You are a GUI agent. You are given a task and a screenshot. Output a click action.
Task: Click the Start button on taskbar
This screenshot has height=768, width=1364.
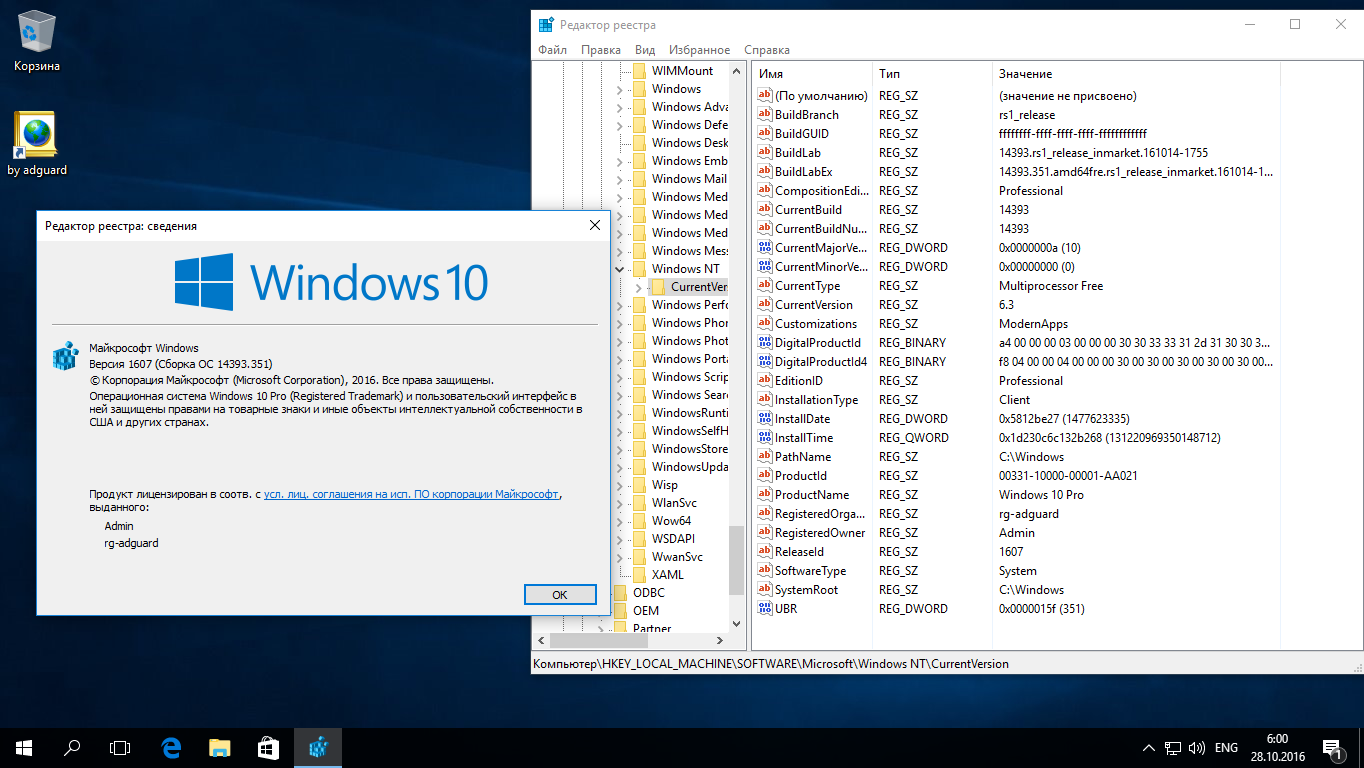[x=24, y=747]
